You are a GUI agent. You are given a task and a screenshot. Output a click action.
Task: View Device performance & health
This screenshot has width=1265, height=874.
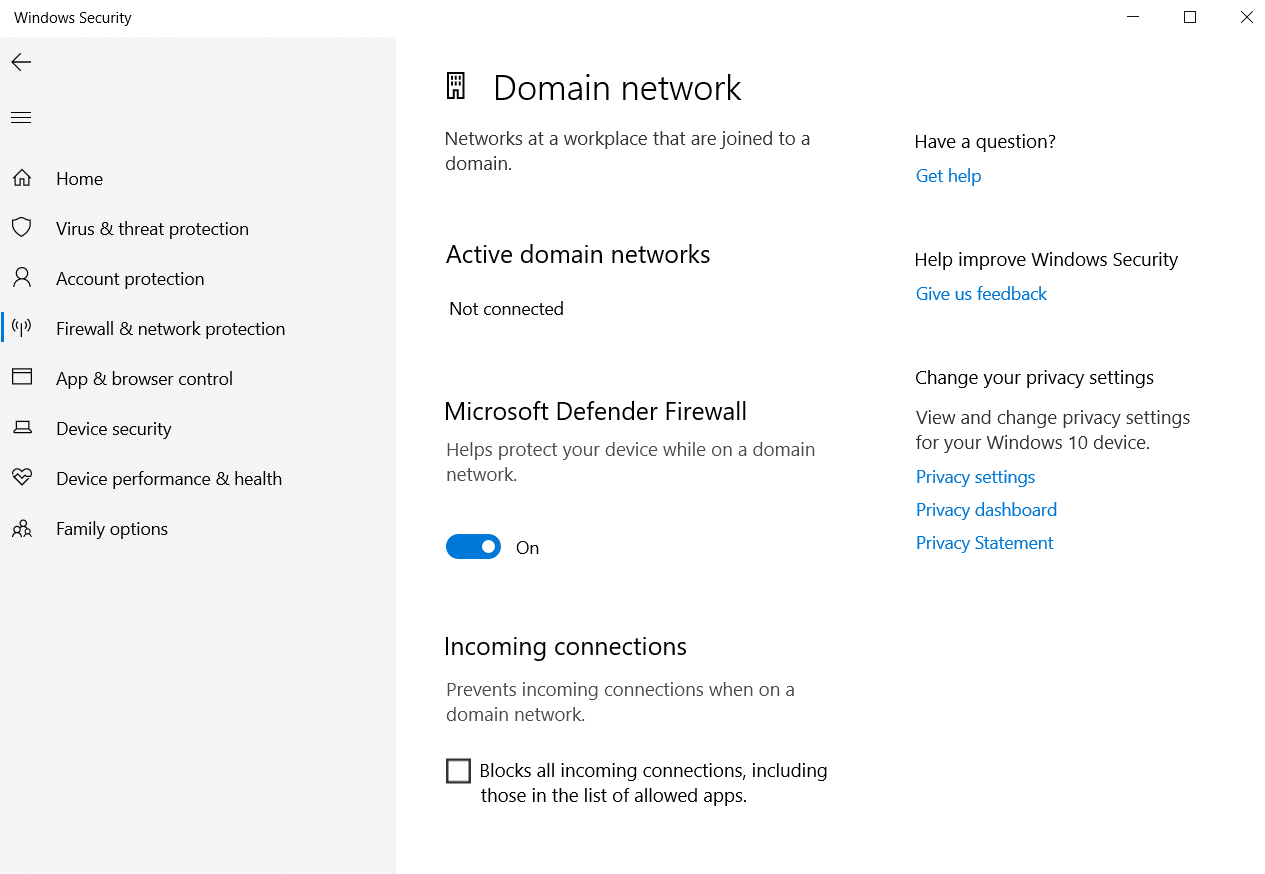click(169, 478)
